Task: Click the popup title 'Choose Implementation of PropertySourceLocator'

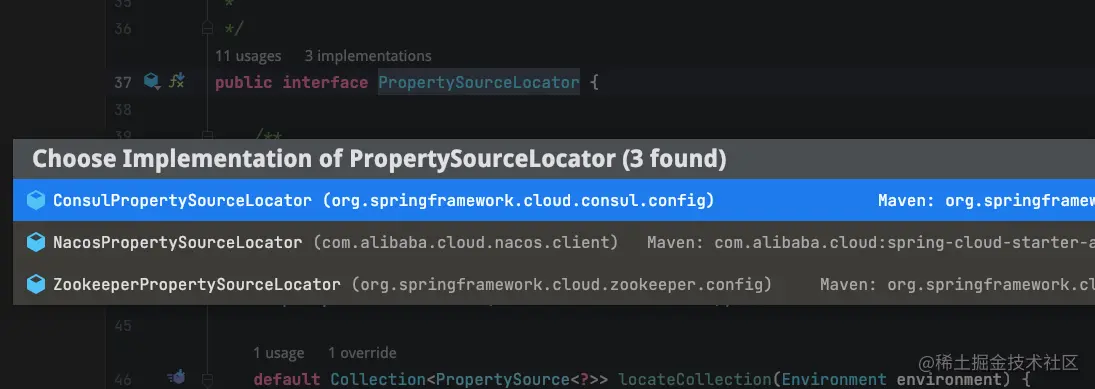Action: [x=379, y=159]
